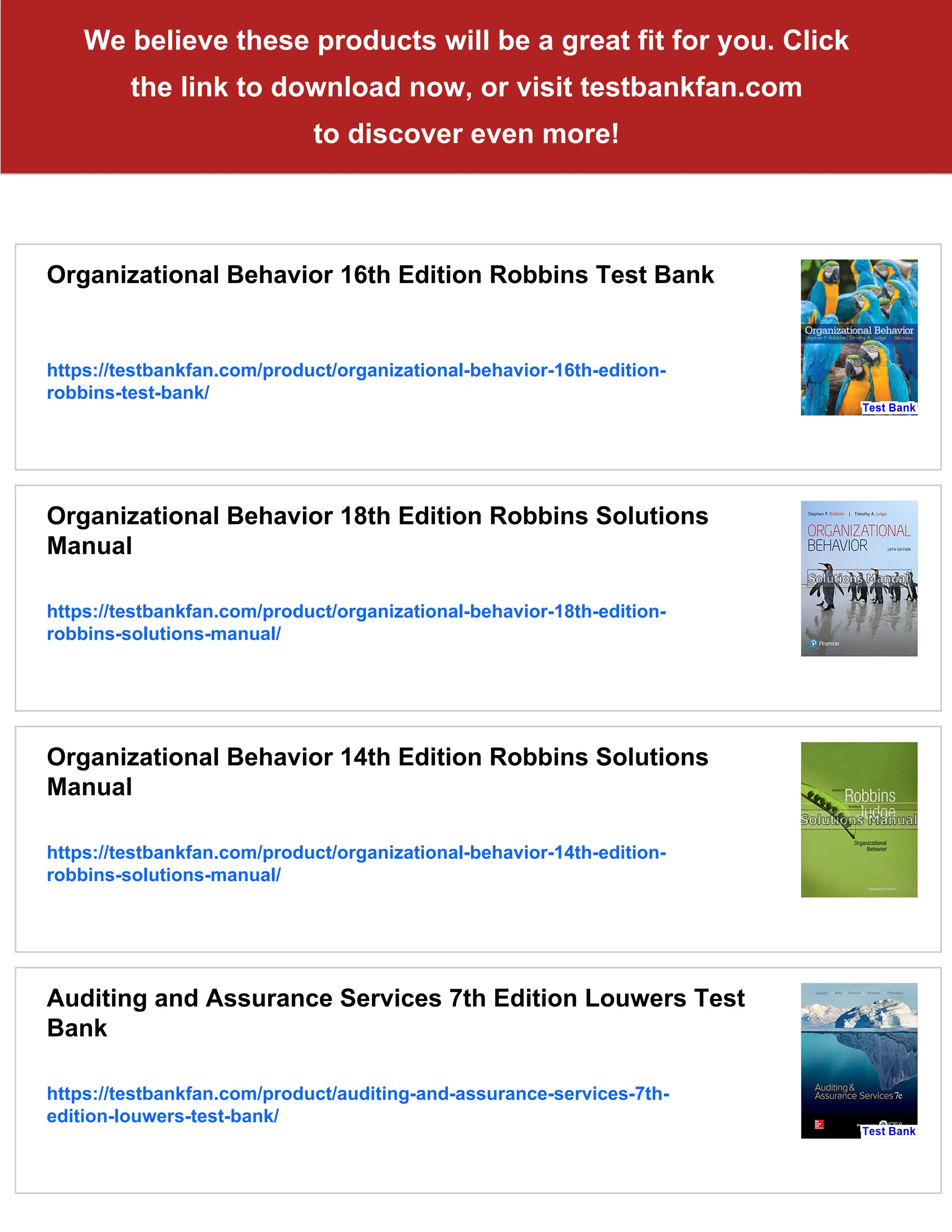Open the Auditing and Assurance Services test bank link

pos(357,1094)
